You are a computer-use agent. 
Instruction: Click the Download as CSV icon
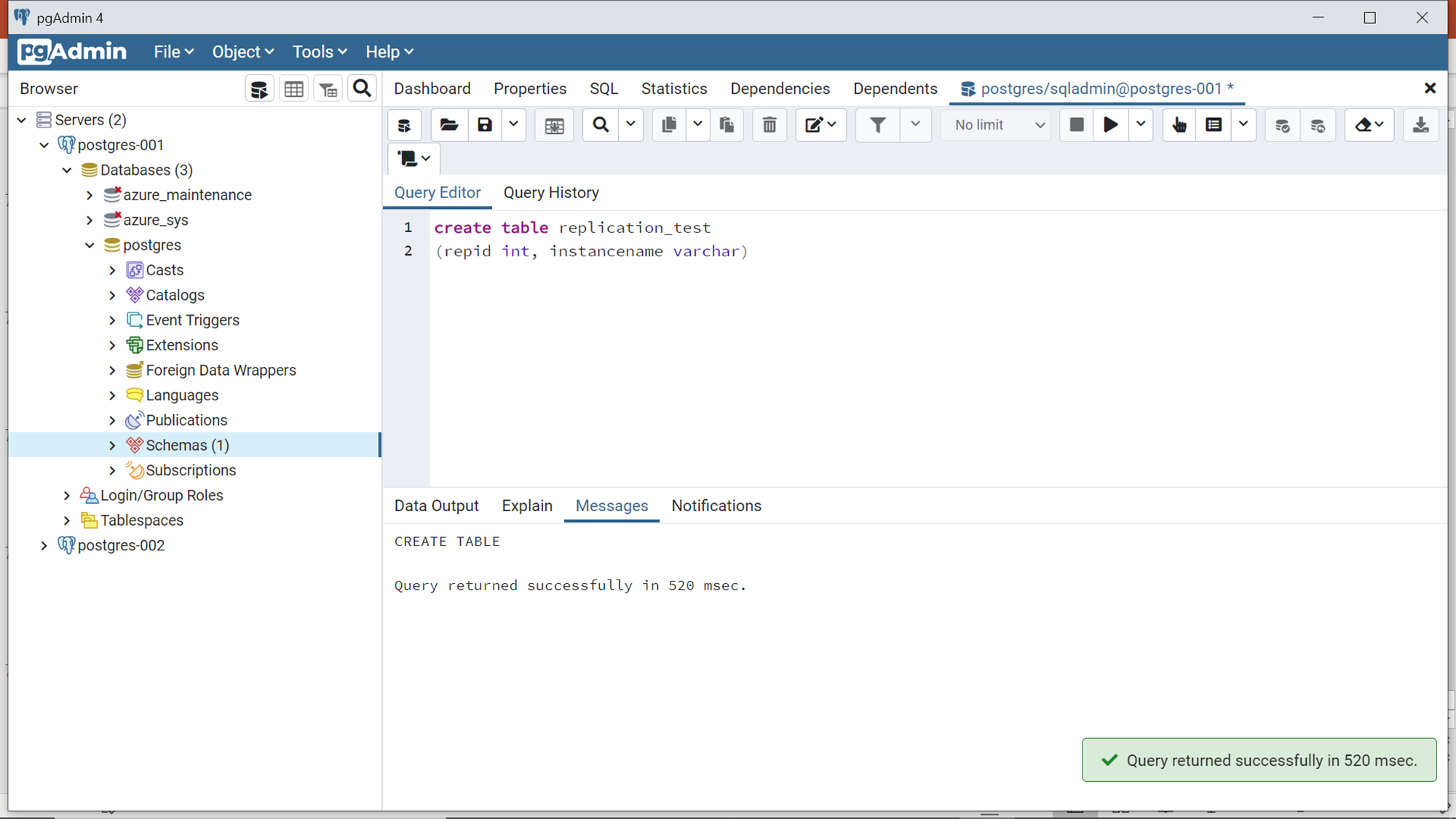pos(1420,125)
